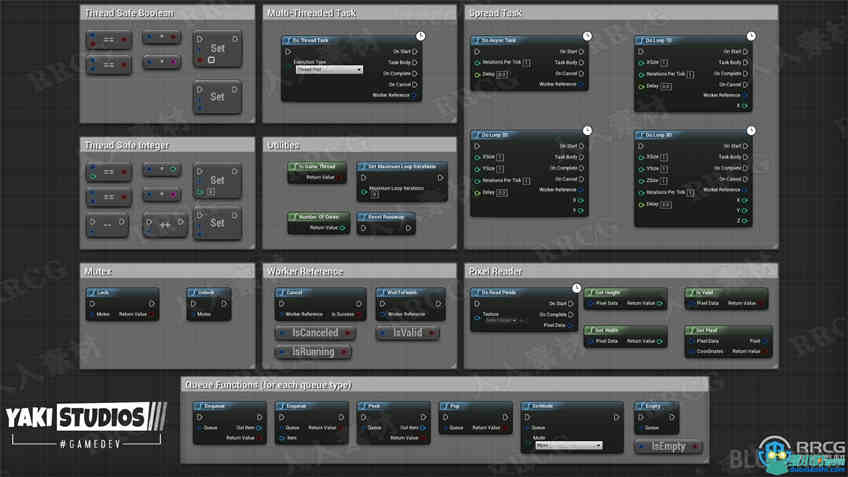Click the Z output pin on Do Loop 3D
This screenshot has height=477, width=848.
[x=745, y=221]
